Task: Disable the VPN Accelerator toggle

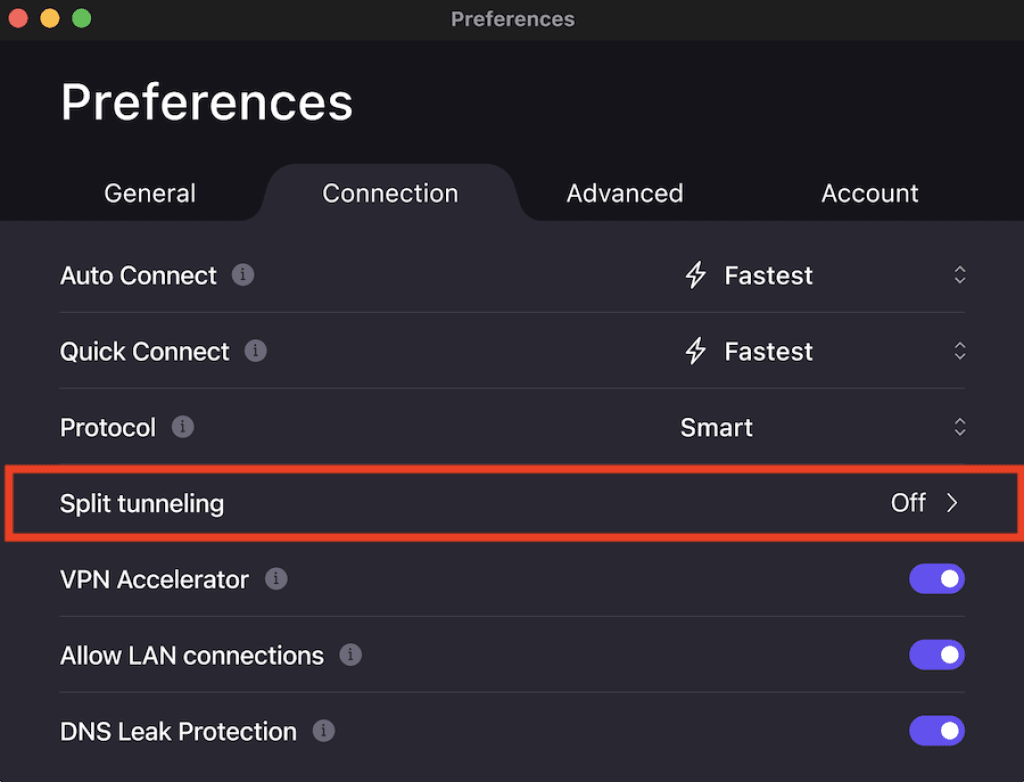Action: tap(936, 579)
